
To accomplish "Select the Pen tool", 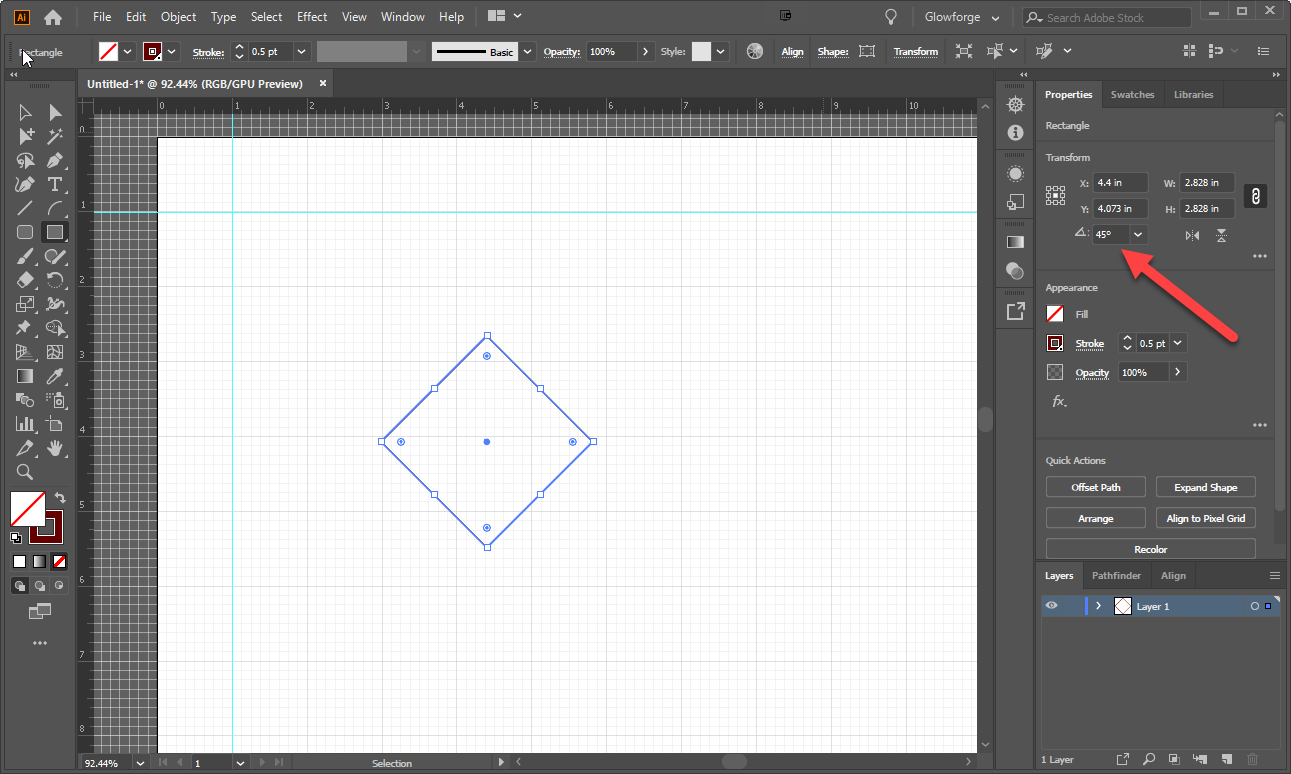I will pos(55,160).
